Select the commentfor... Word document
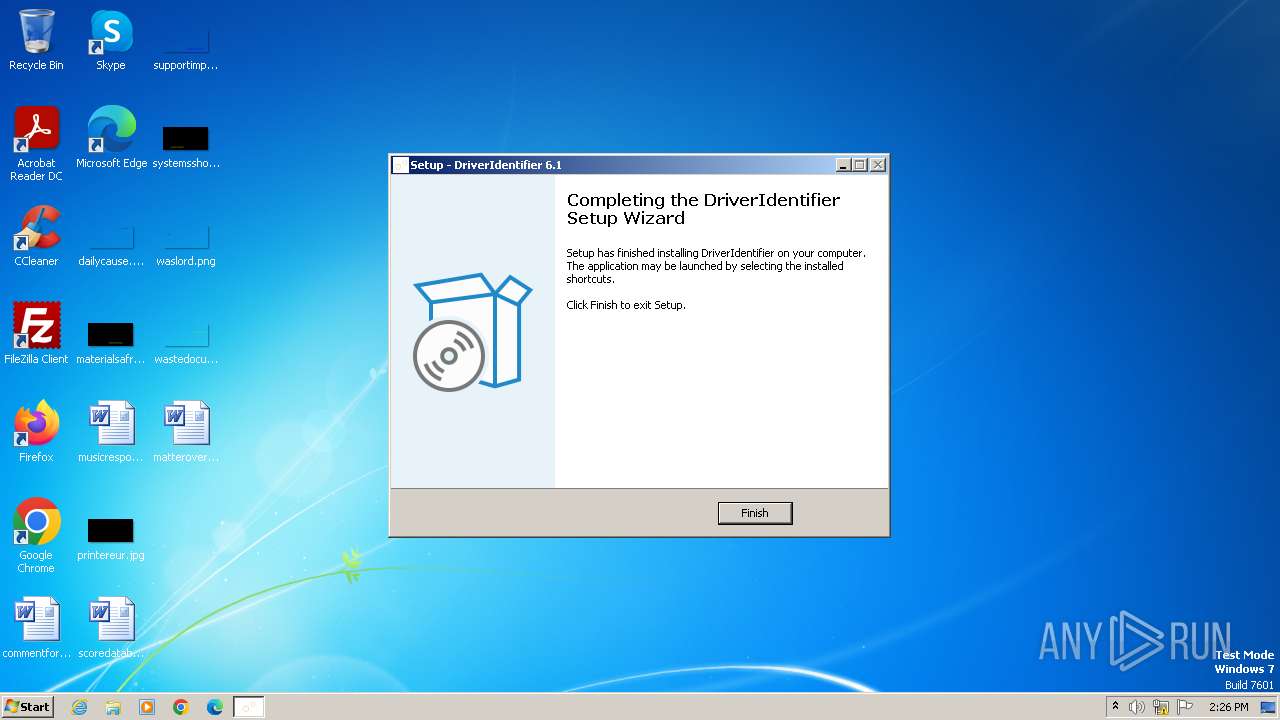The width and height of the screenshot is (1280, 720). coord(36,628)
